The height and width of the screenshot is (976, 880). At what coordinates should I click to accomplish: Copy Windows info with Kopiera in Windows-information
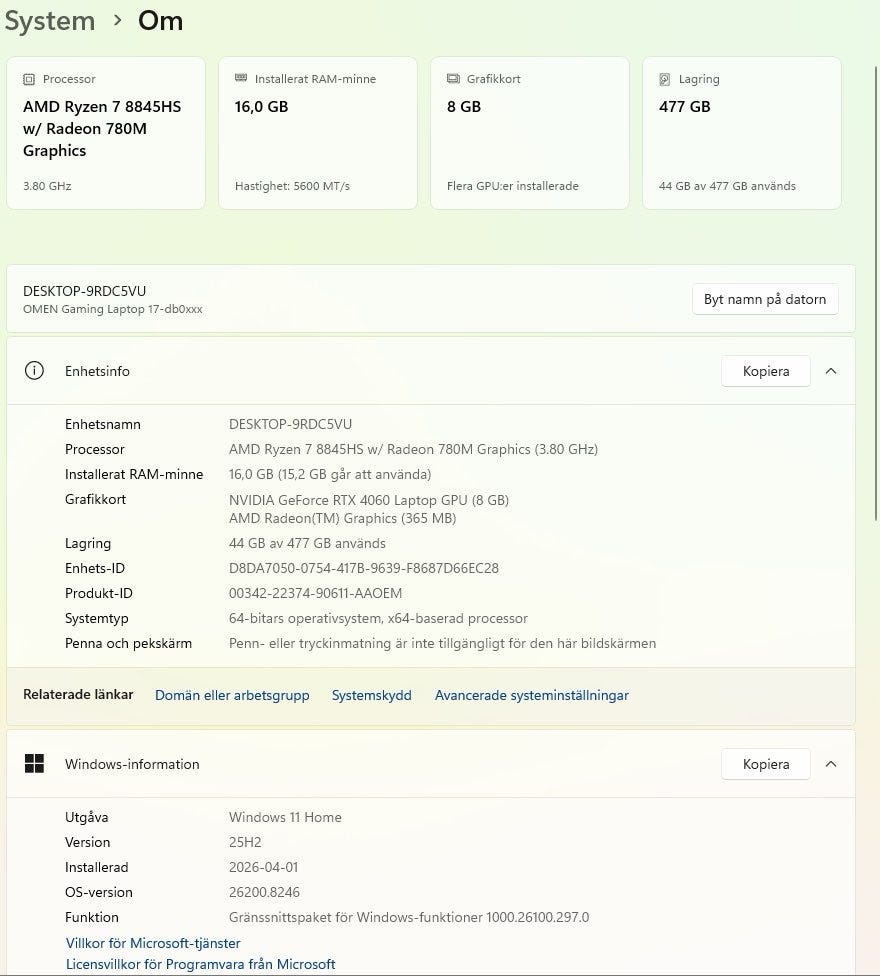765,764
